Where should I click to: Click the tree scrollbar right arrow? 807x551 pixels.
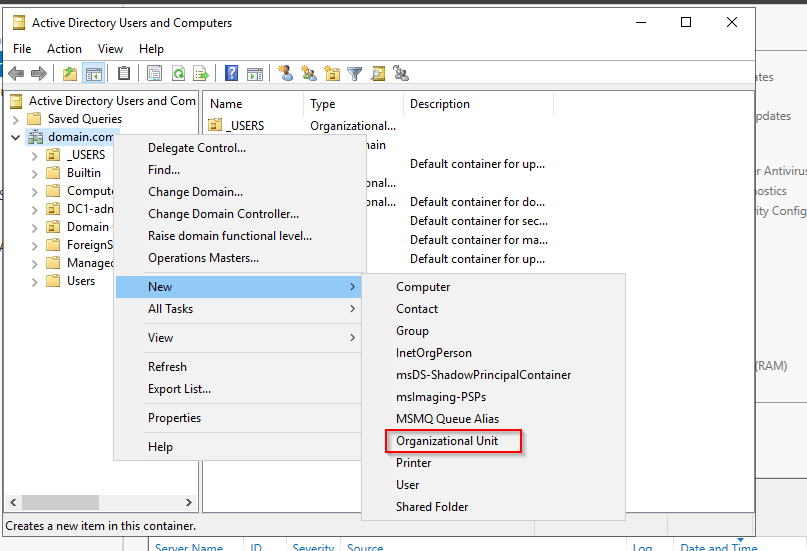pos(189,502)
